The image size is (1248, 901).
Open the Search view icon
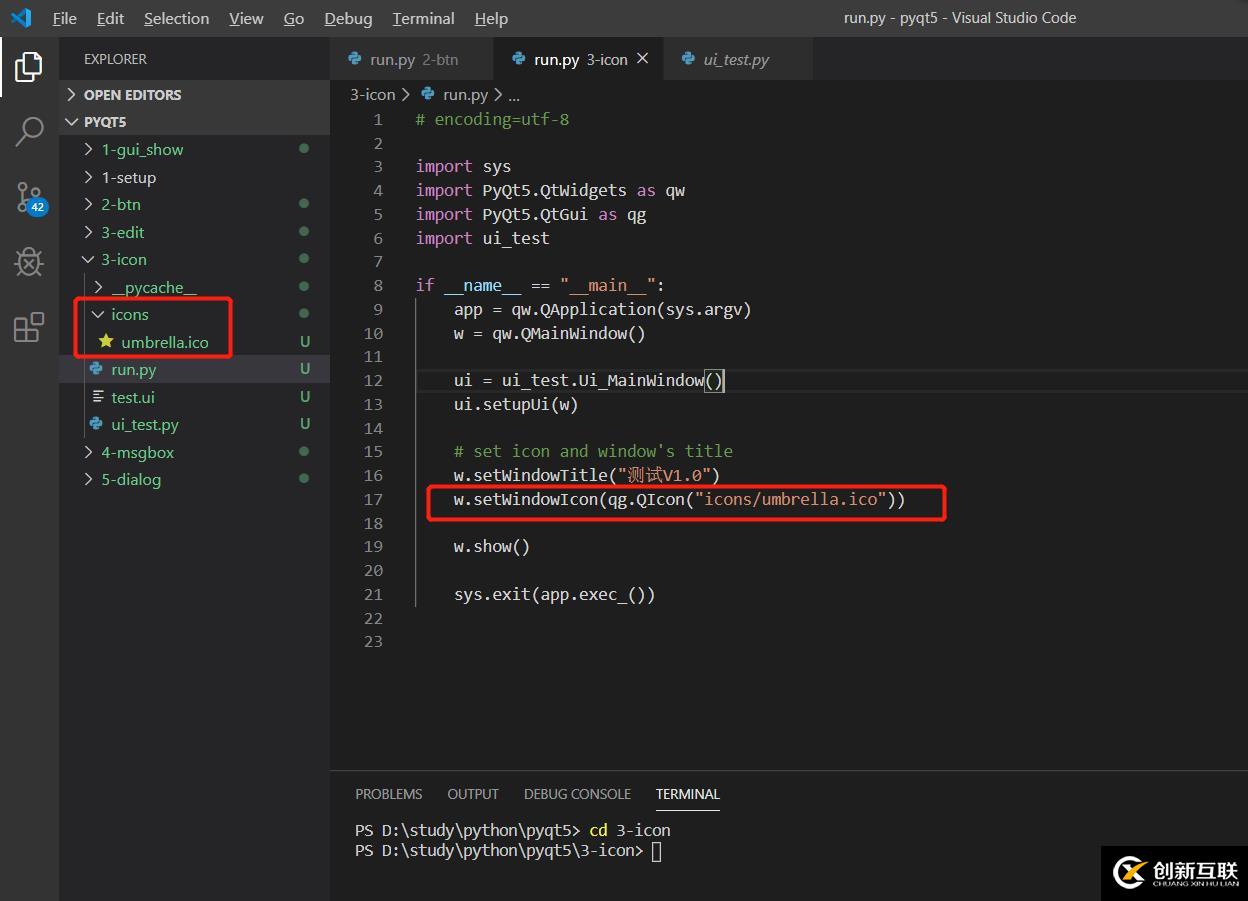[29, 131]
